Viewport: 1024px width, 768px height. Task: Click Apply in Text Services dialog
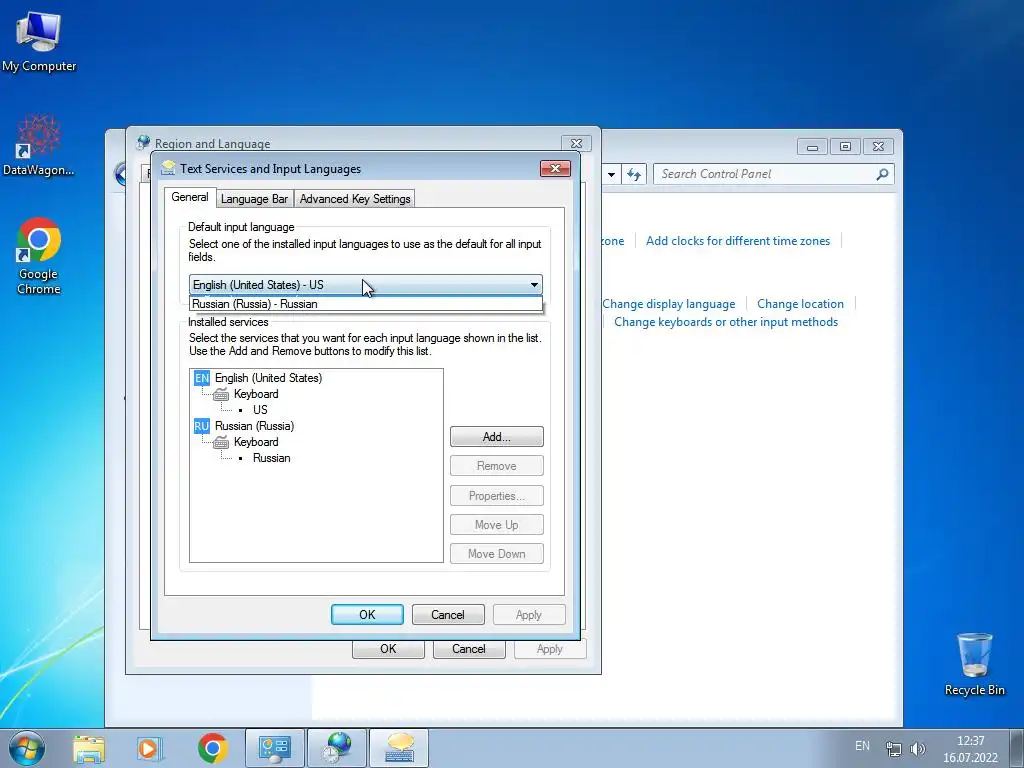click(x=529, y=615)
